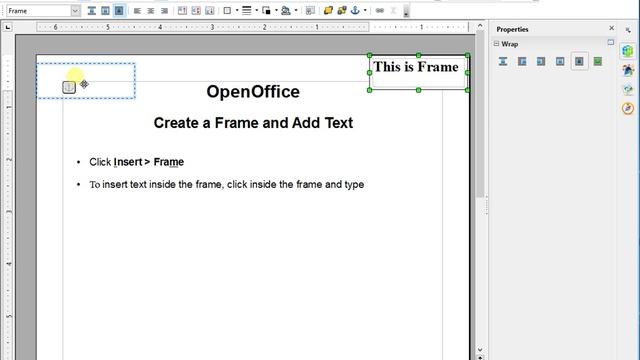Image resolution: width=640 pixels, height=360 pixels.
Task: Open Wrap More Options button
Action: pyautogui.click(x=611, y=42)
